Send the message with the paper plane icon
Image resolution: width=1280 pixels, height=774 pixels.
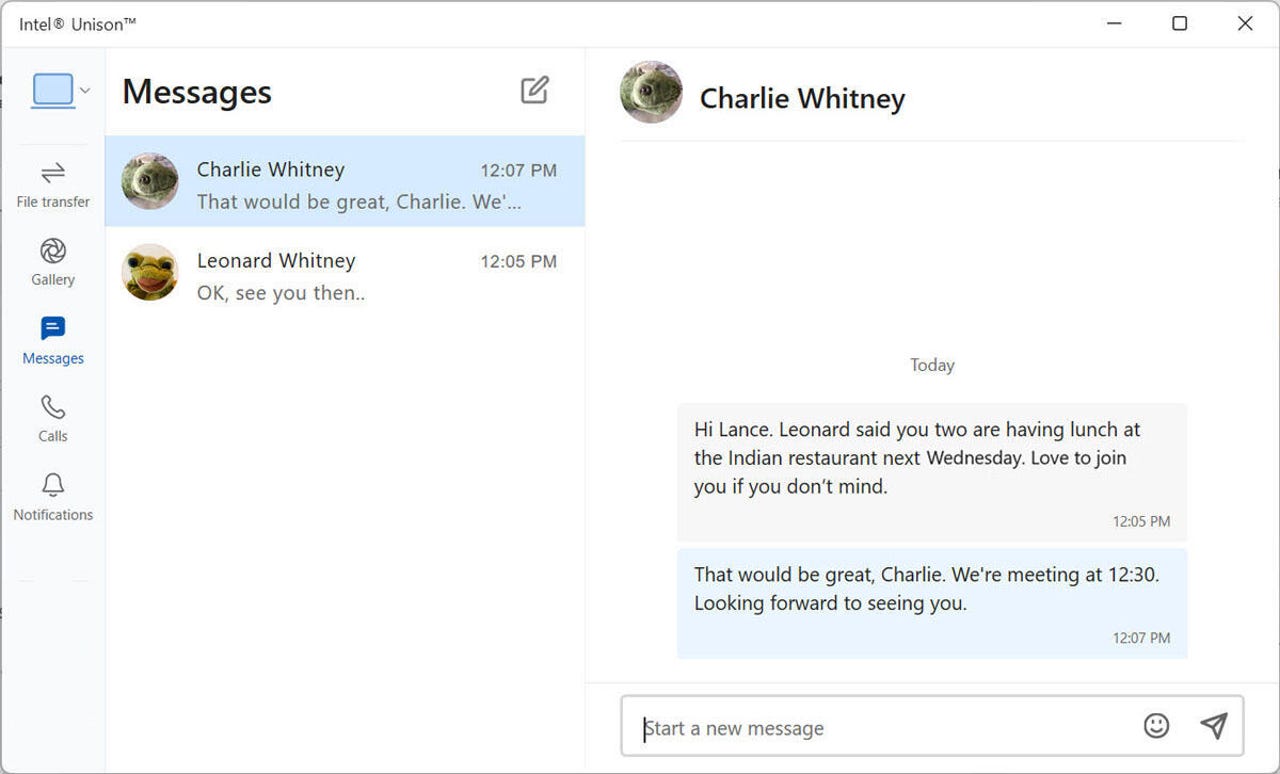[x=1214, y=726]
